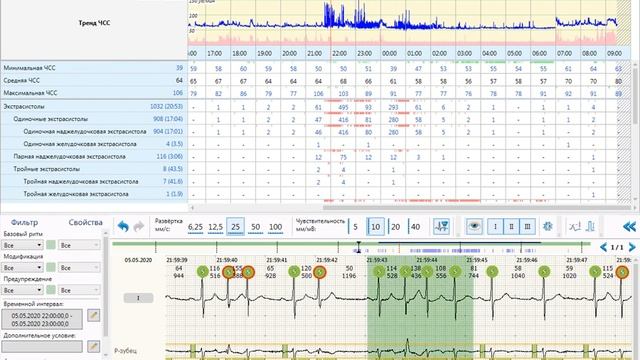Open the first Модификация dropdown
640x360 pixels.
22,268
